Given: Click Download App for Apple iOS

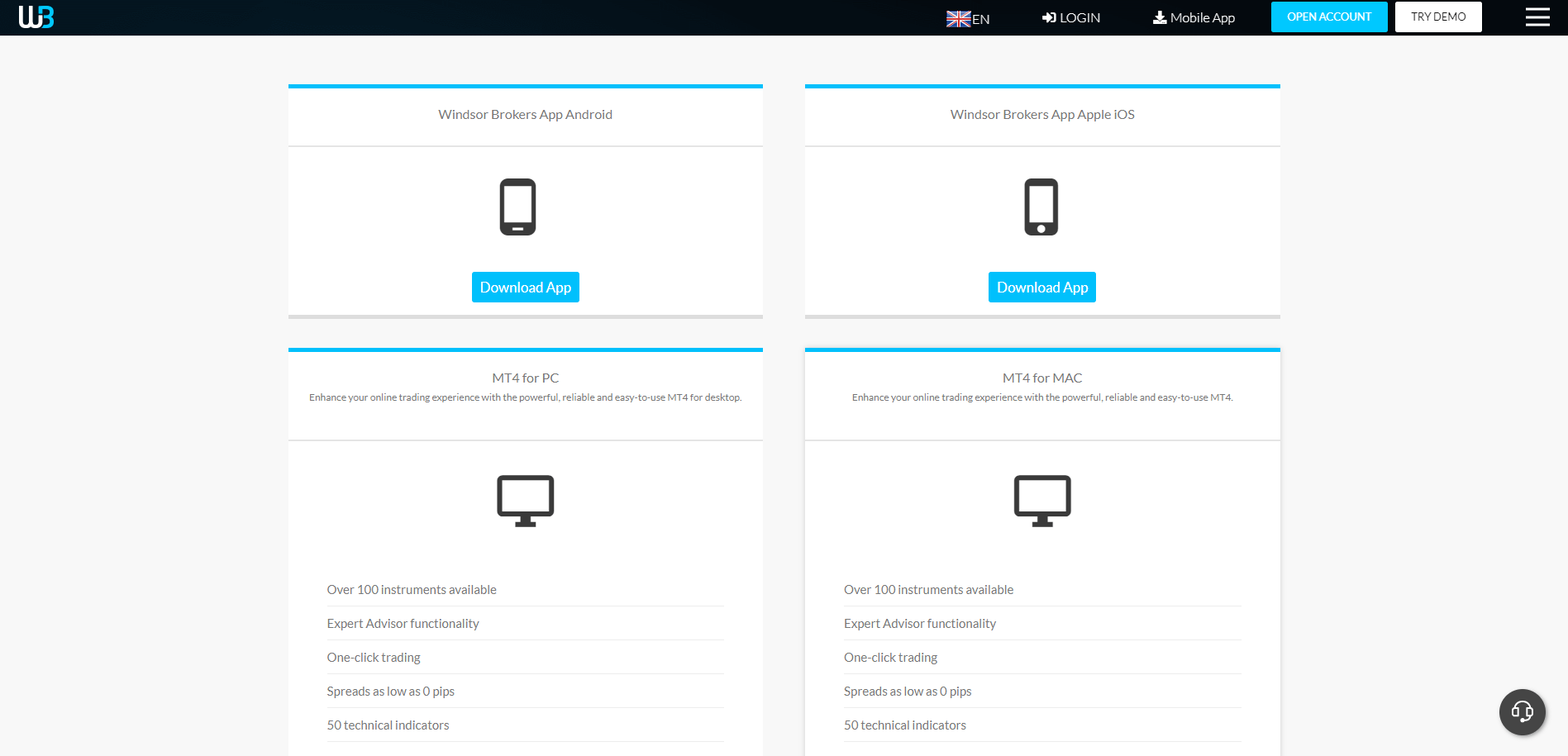Looking at the screenshot, I should click(1042, 288).
